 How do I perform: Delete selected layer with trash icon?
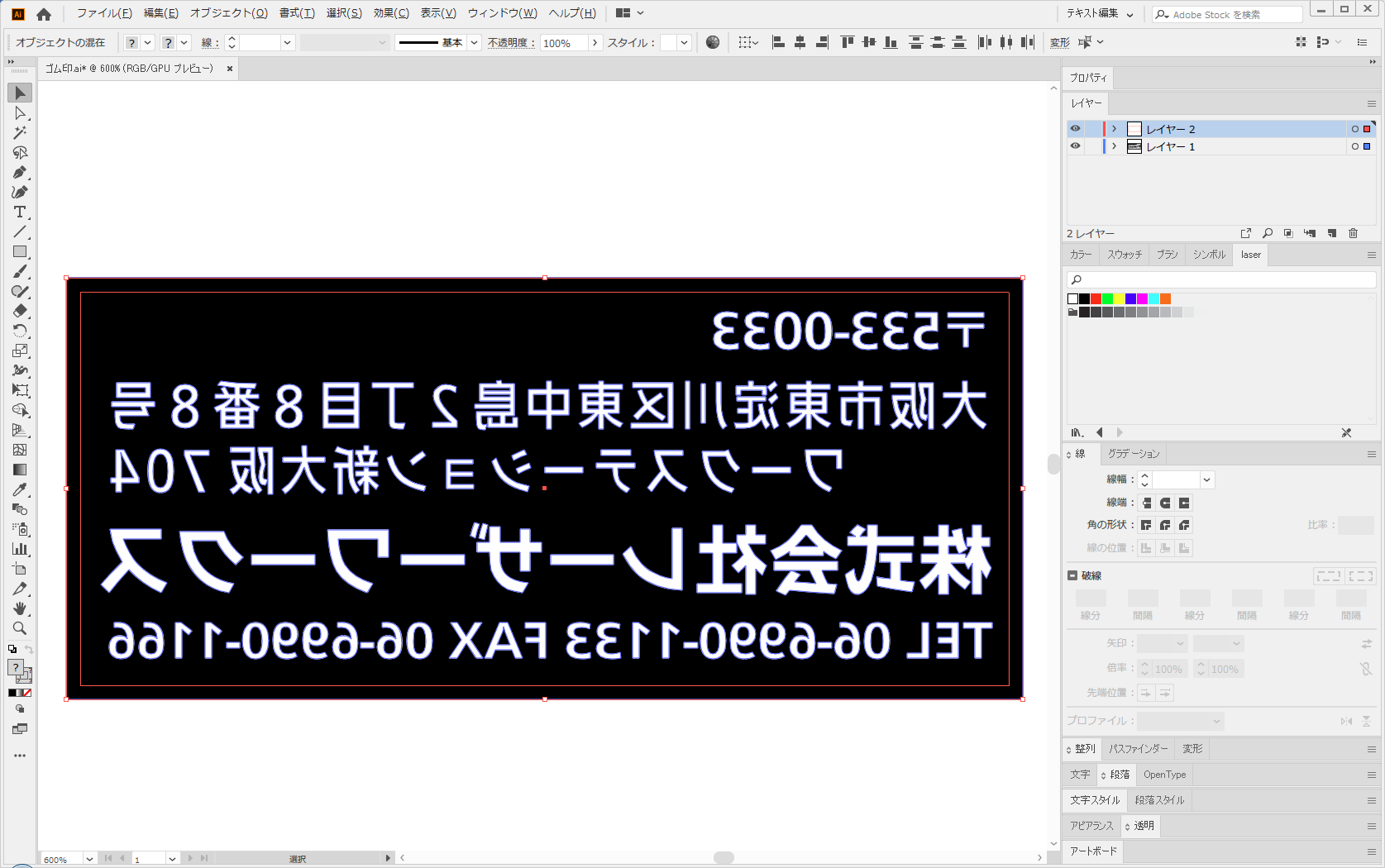coord(1353,234)
